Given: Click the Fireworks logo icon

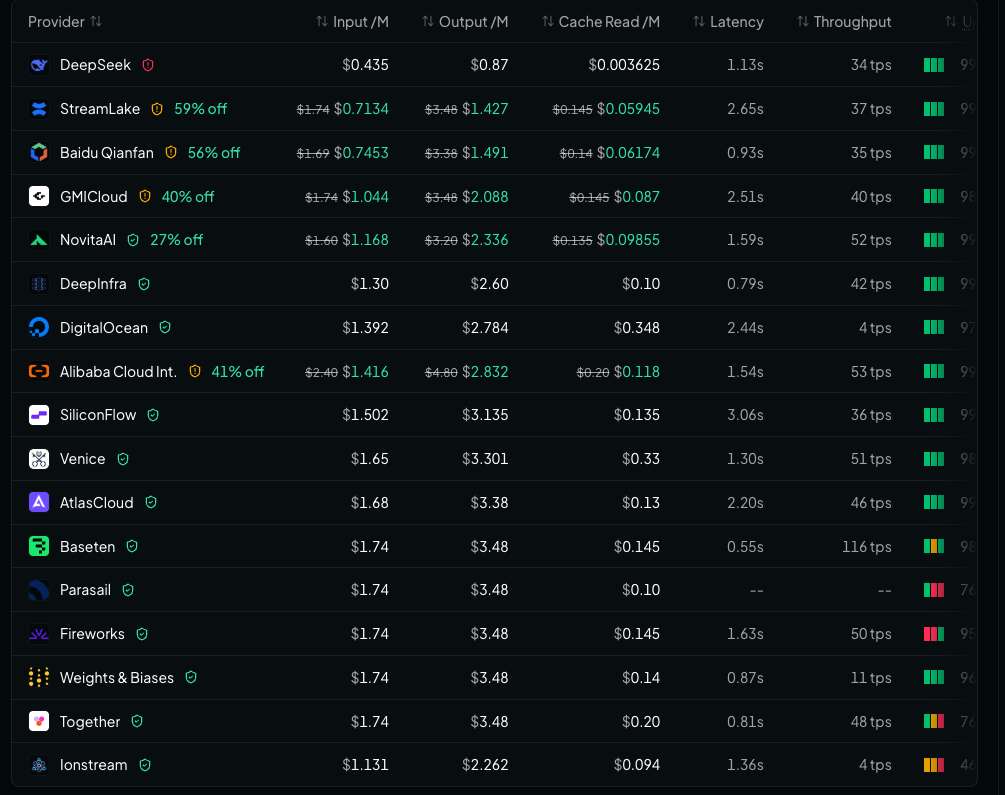Looking at the screenshot, I should 39,634.
